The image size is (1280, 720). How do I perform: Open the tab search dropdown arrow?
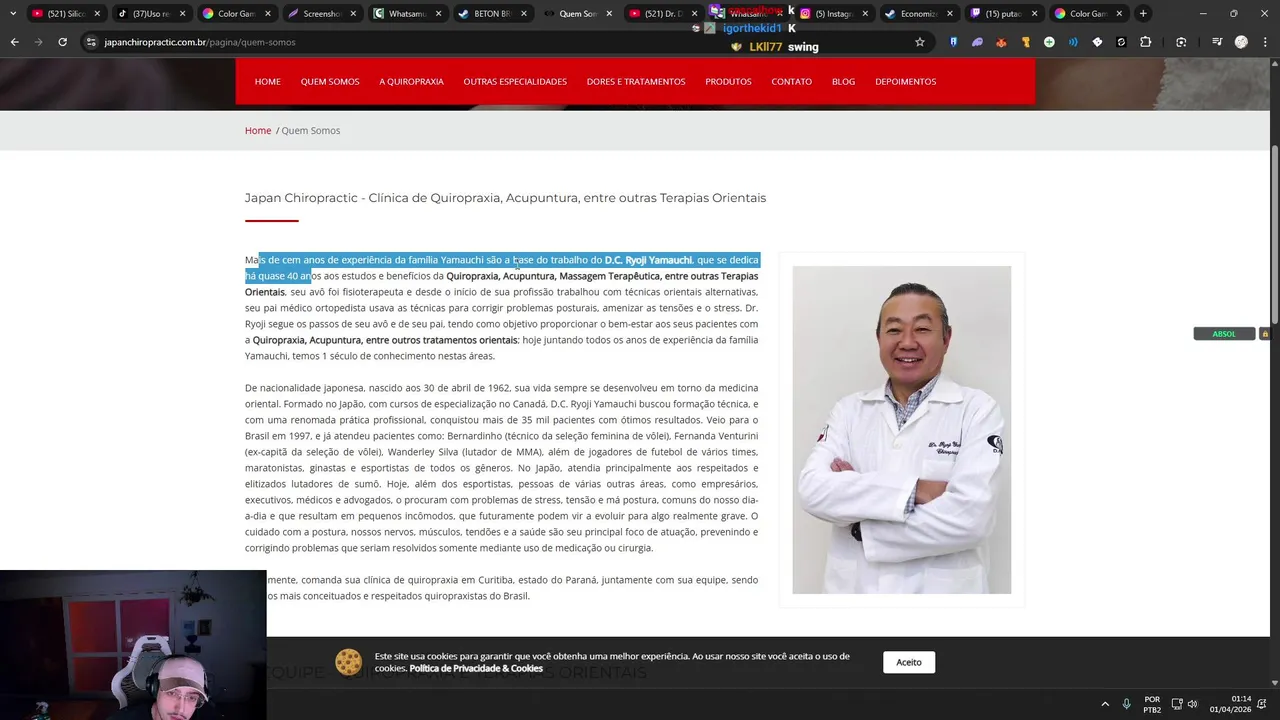pos(12,13)
